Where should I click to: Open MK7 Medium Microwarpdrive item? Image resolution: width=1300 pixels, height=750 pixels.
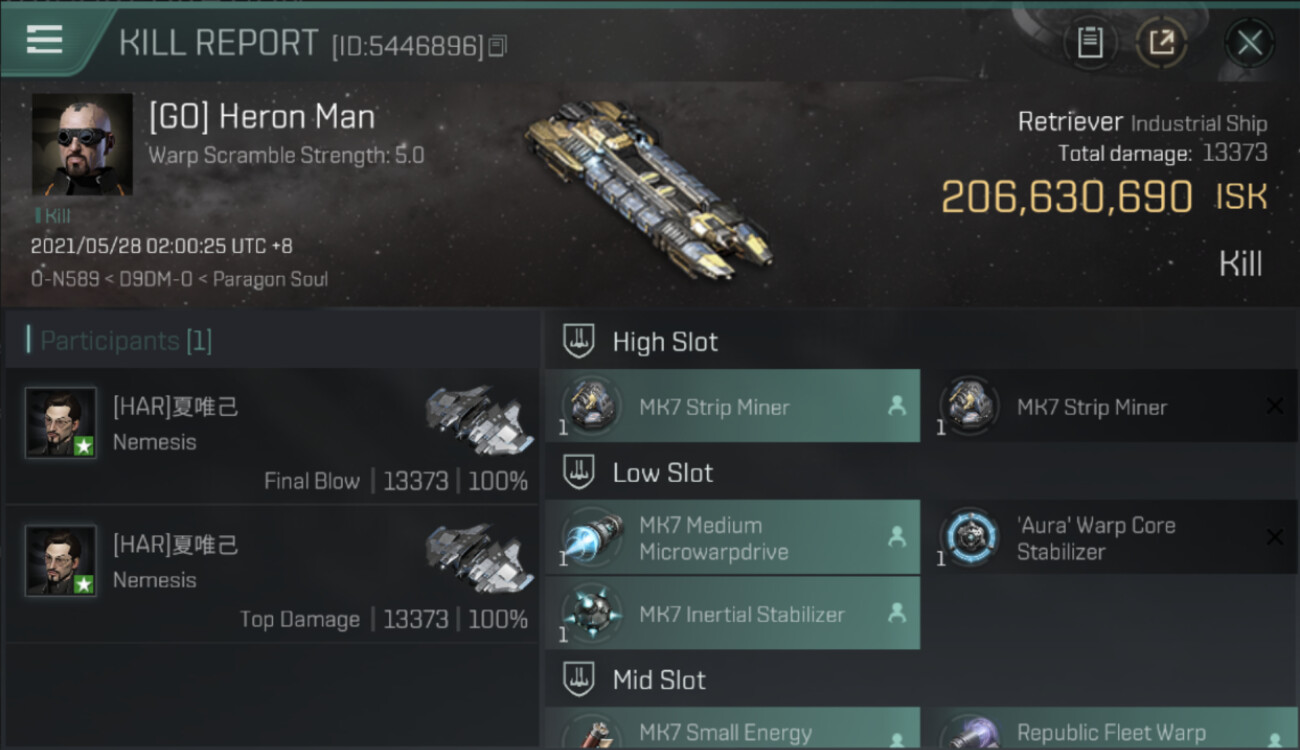pos(733,538)
